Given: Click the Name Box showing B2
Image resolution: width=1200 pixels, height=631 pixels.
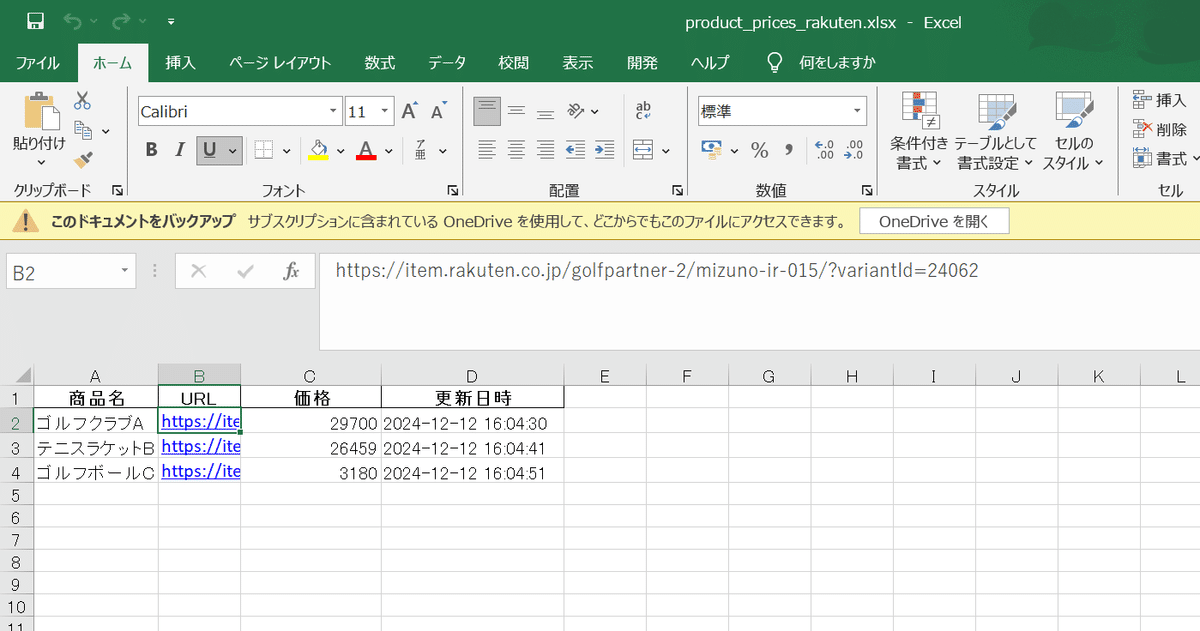Looking at the screenshot, I should pos(70,271).
